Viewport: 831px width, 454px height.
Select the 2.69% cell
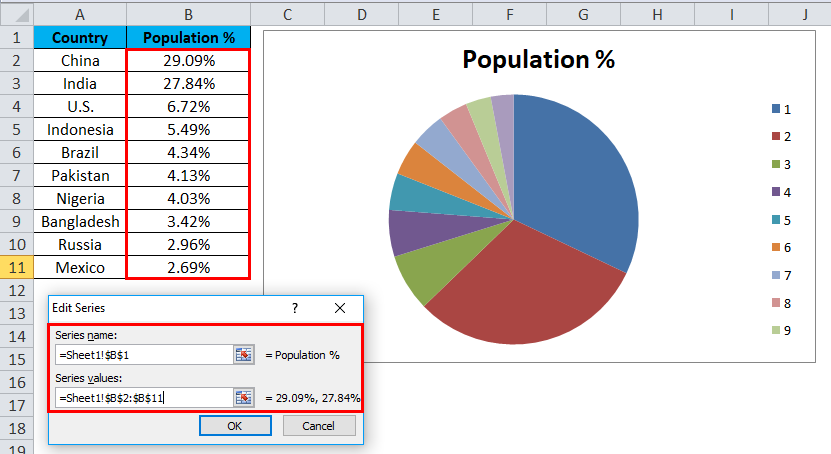tap(188, 268)
